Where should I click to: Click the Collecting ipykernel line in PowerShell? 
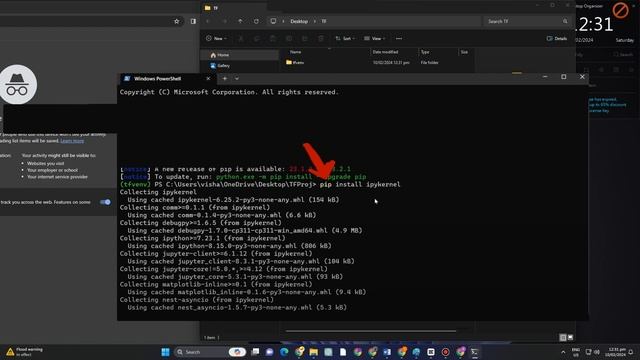(x=158, y=192)
